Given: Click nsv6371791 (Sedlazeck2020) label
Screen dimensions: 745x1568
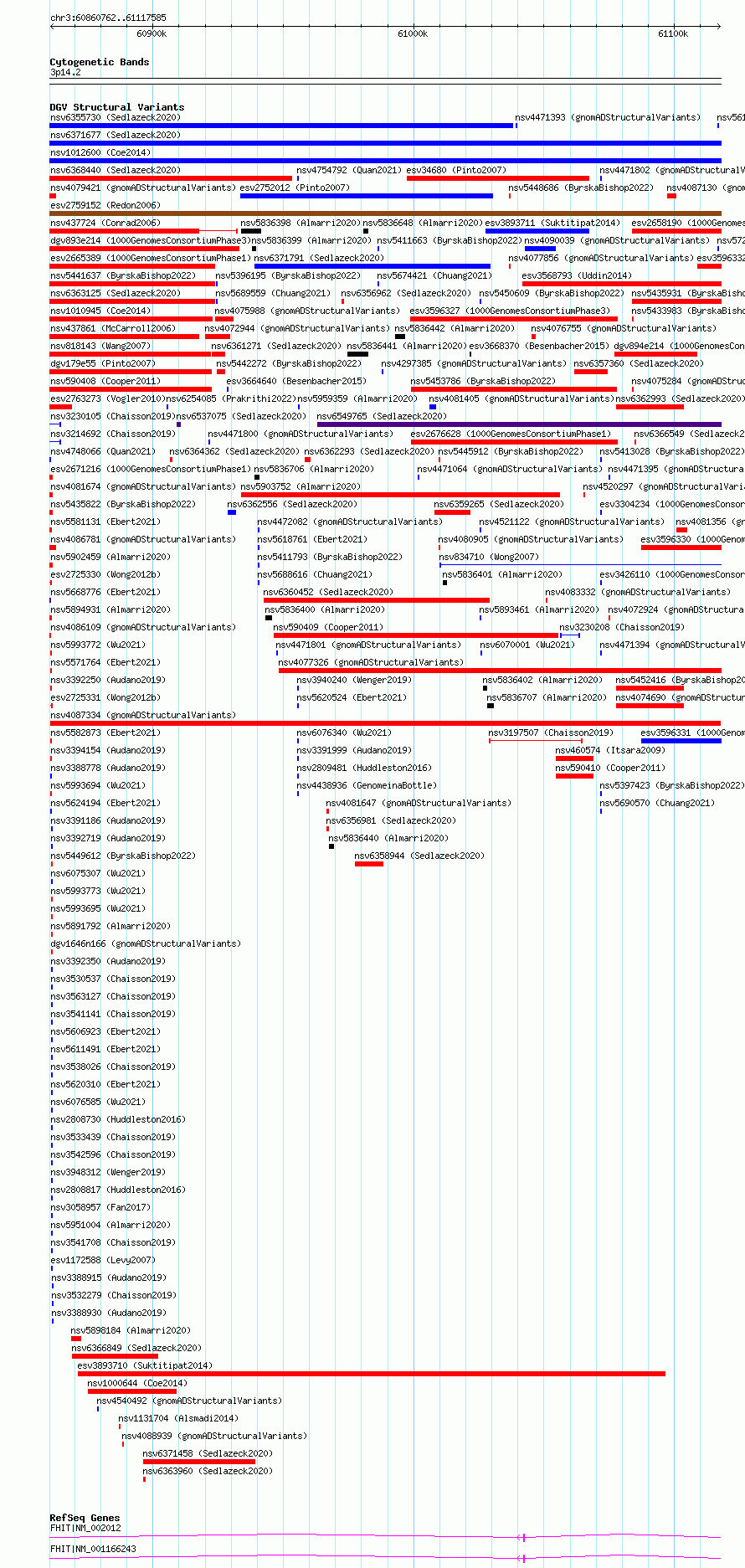Looking at the screenshot, I should (x=320, y=258).
